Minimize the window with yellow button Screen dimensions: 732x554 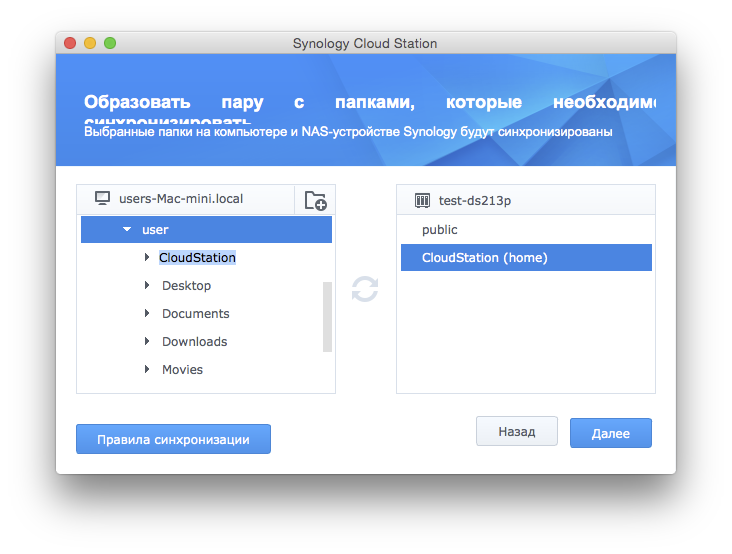pos(90,43)
